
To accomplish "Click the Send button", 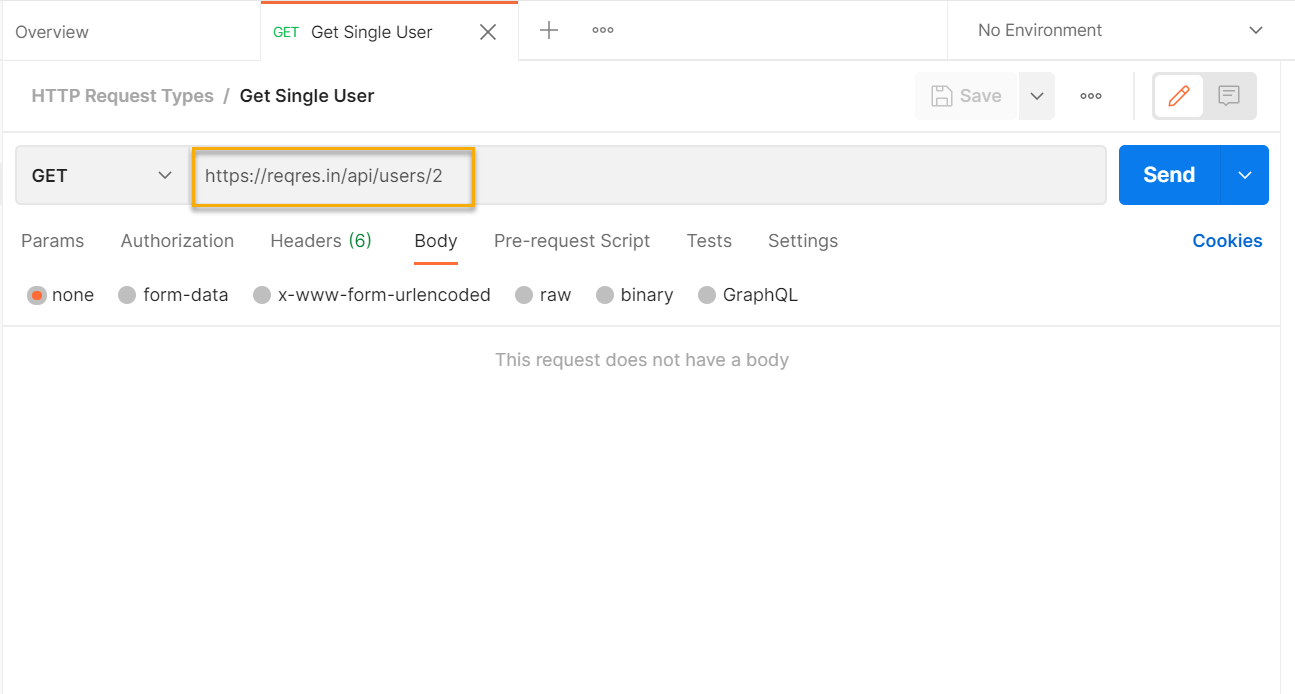I will coord(1167,175).
